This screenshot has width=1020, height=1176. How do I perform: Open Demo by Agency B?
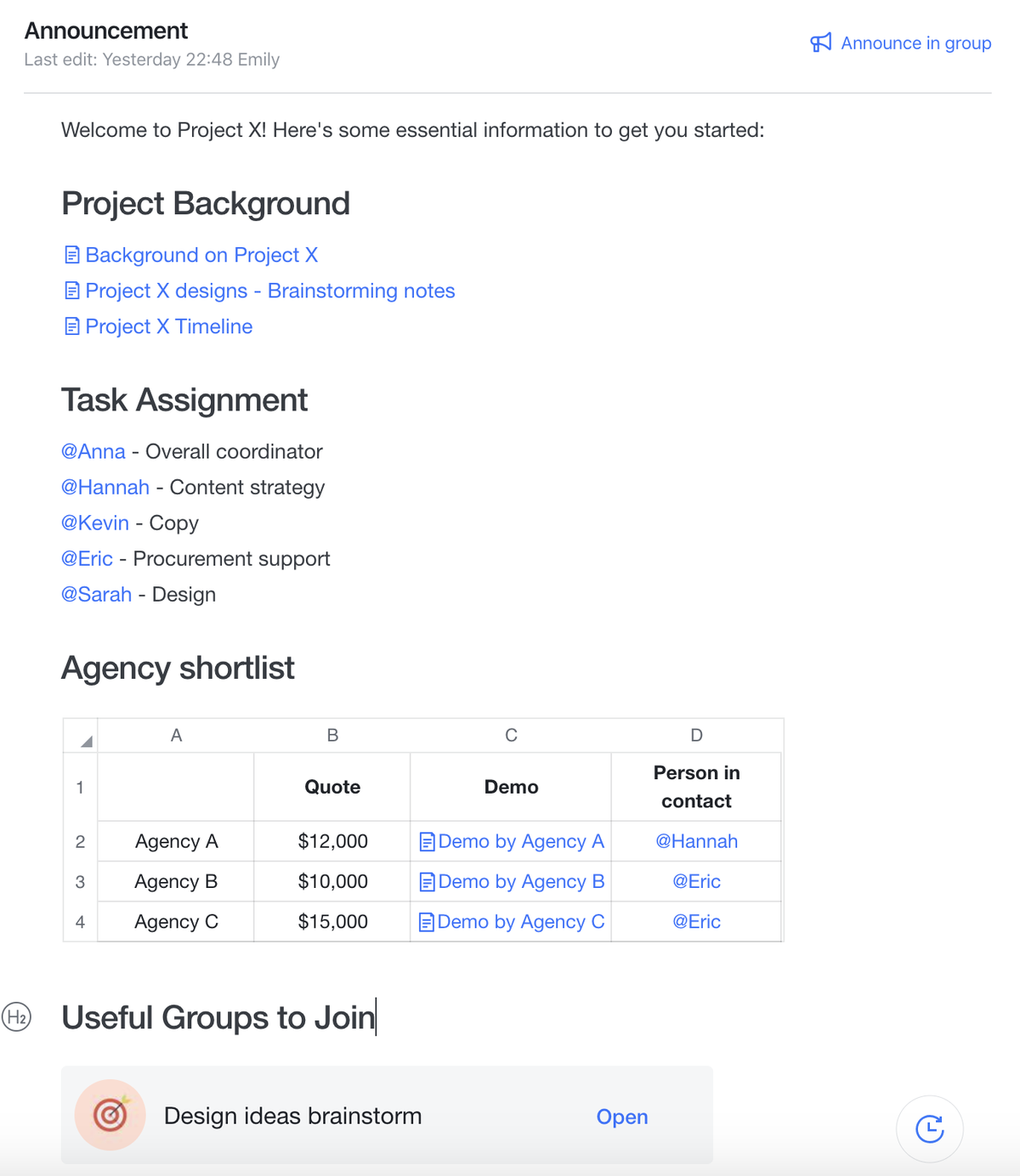click(x=521, y=881)
